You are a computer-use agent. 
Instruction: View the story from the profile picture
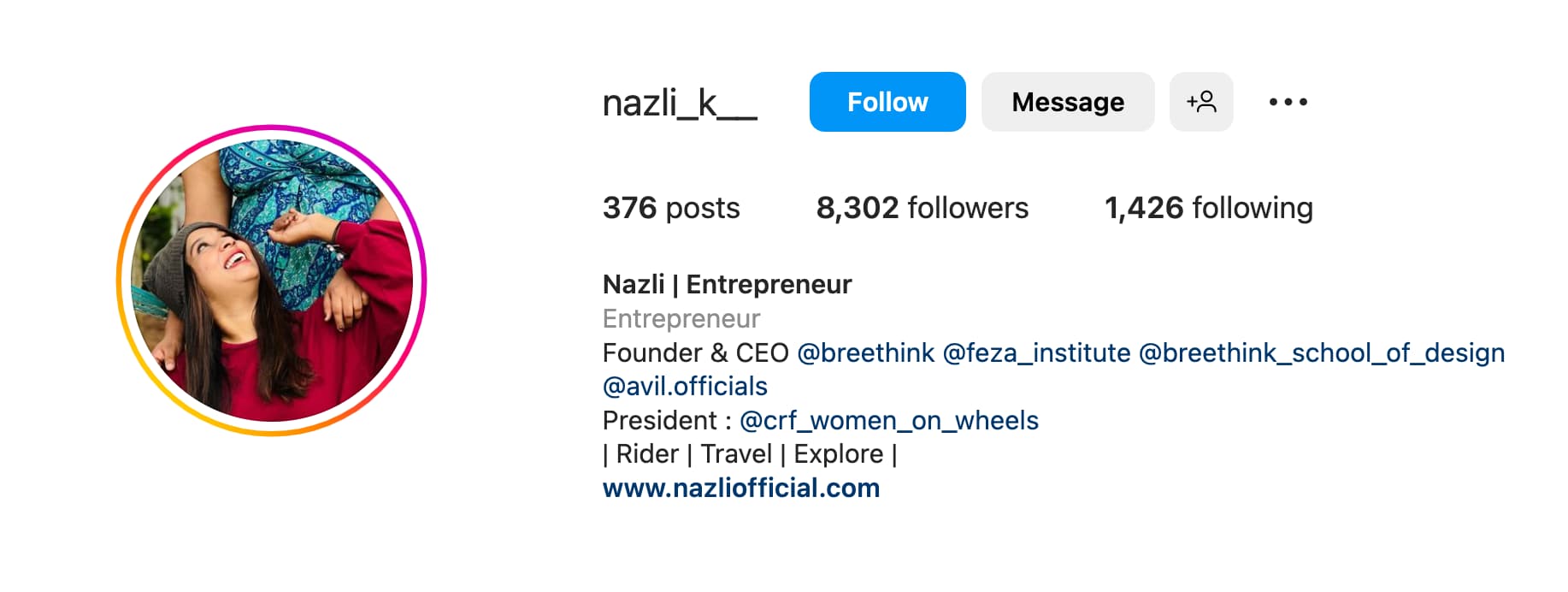[272, 281]
